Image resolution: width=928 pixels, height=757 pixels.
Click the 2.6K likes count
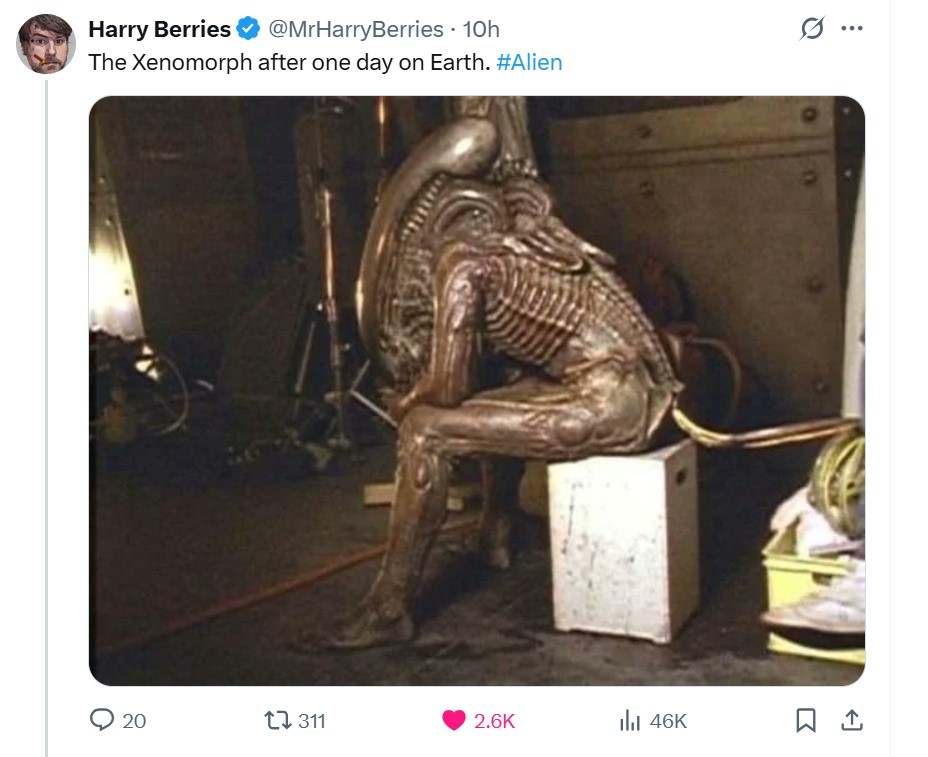click(x=494, y=721)
